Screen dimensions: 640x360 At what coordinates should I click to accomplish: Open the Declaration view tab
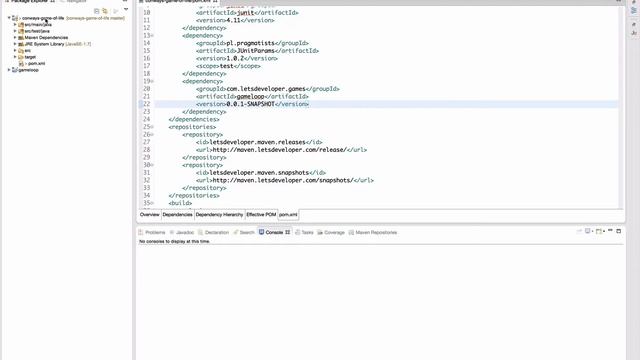coord(213,232)
